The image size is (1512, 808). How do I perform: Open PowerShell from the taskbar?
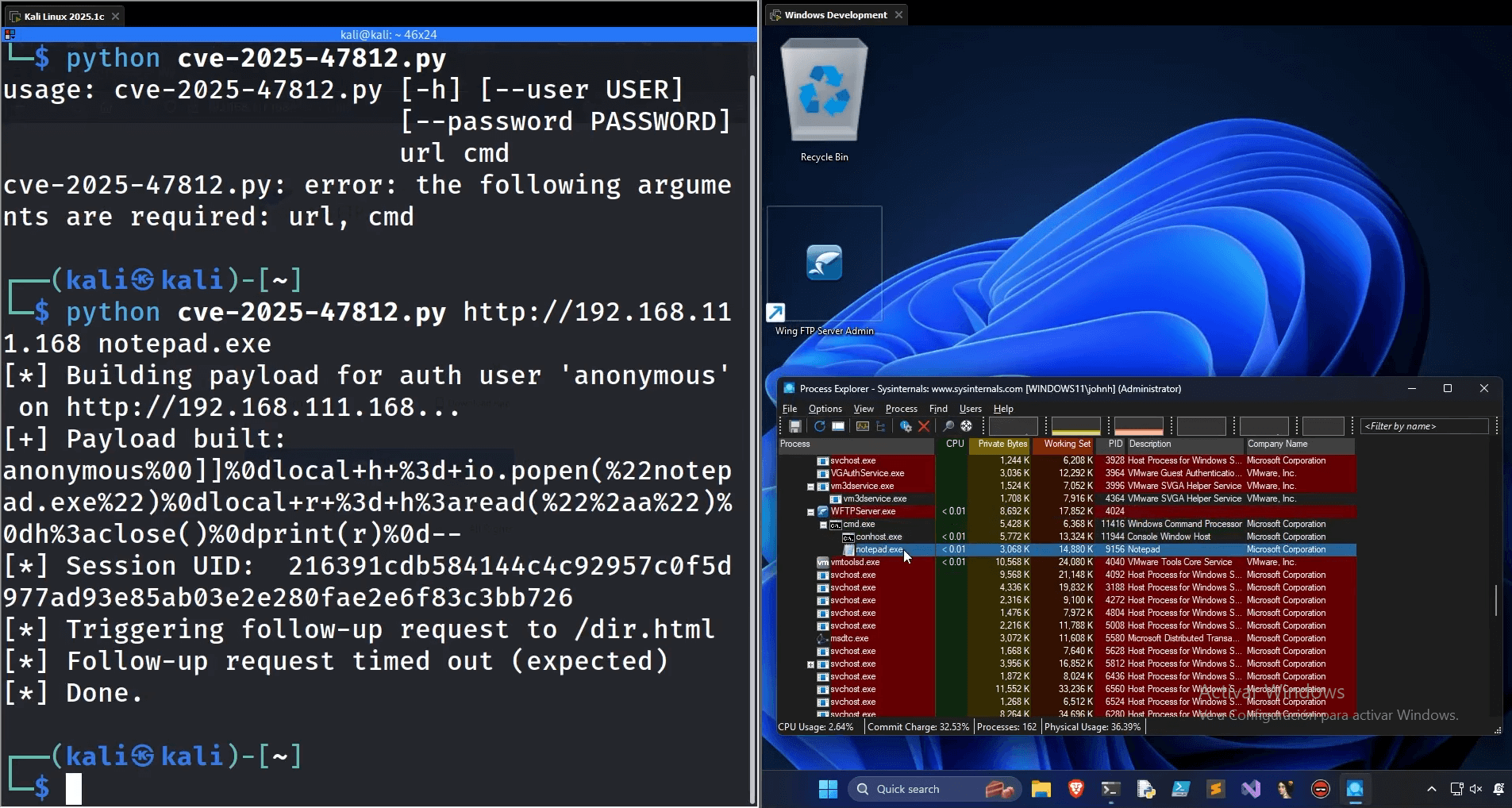tap(1181, 789)
